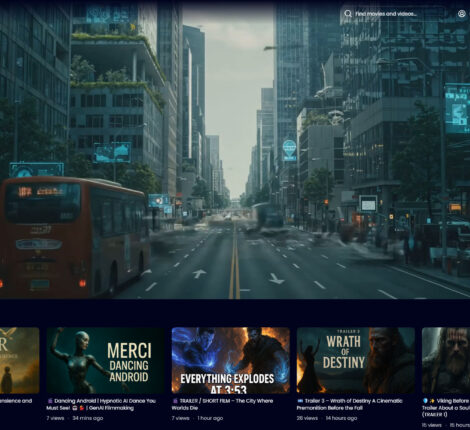Click the 1 hour ago timestamp
470x430 pixels.
point(210,418)
